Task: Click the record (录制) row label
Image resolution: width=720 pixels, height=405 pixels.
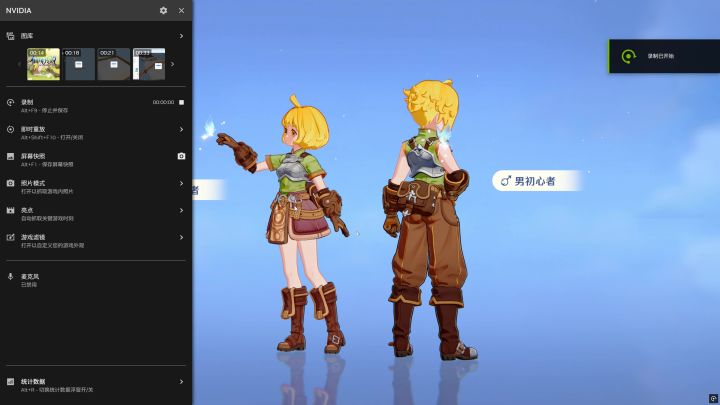Action: [x=27, y=102]
